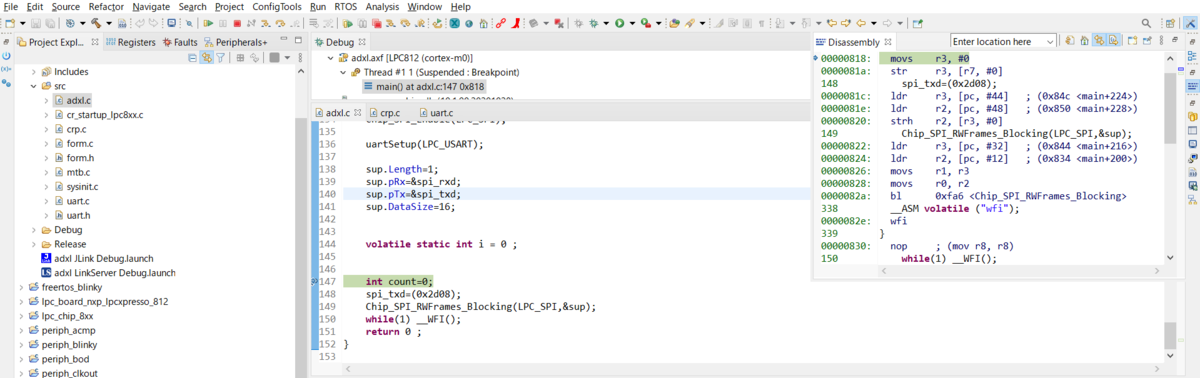Switch to the Peripherals+ tab

[x=236, y=42]
